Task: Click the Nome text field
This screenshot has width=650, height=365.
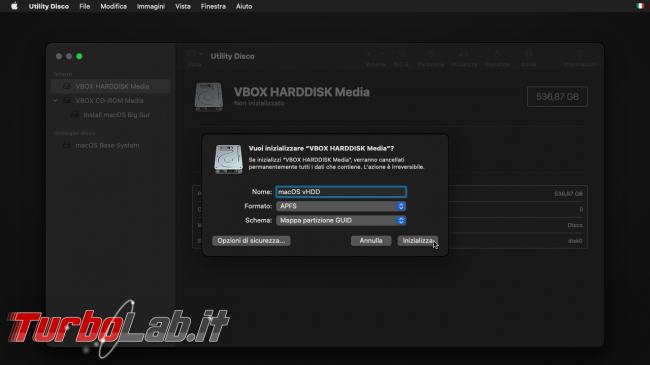Action: [341, 192]
